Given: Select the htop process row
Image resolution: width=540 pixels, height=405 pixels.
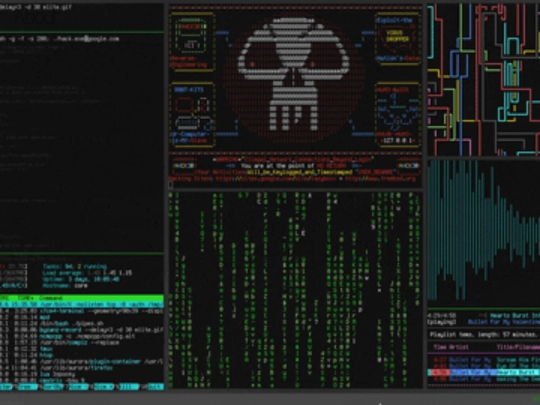Looking at the screenshot, I should coord(82,355).
